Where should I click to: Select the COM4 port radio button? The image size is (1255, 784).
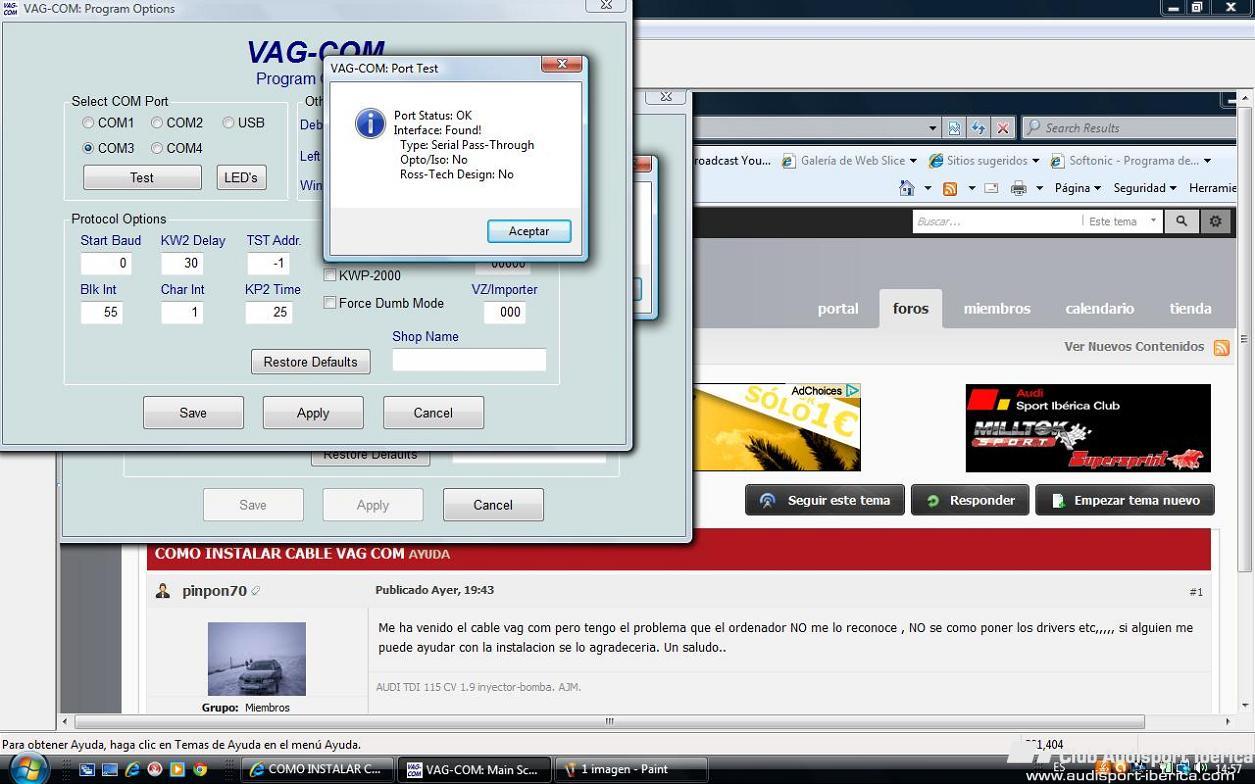157,148
